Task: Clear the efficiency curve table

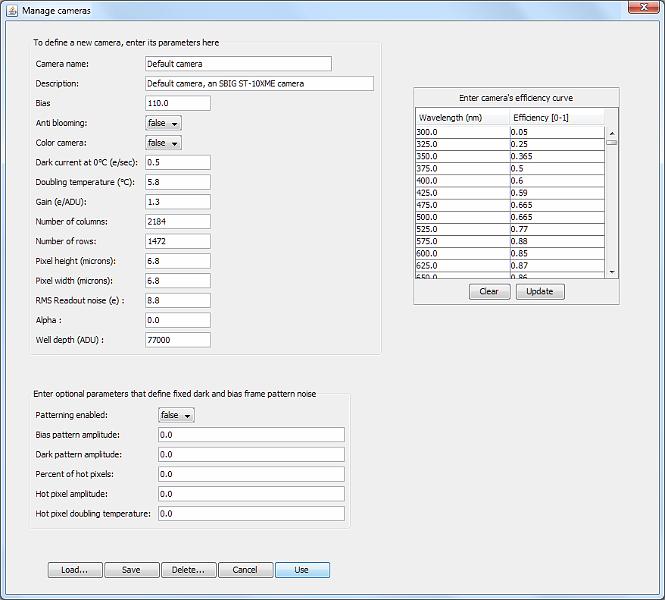Action: tap(489, 292)
